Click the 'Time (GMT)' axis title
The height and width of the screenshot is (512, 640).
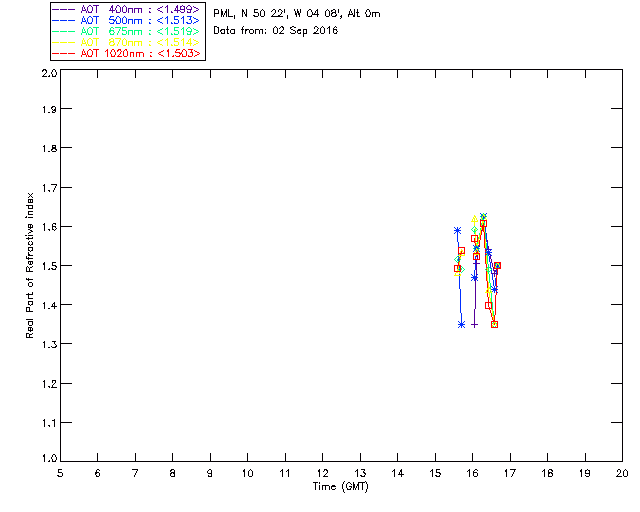pyautogui.click(x=340, y=487)
